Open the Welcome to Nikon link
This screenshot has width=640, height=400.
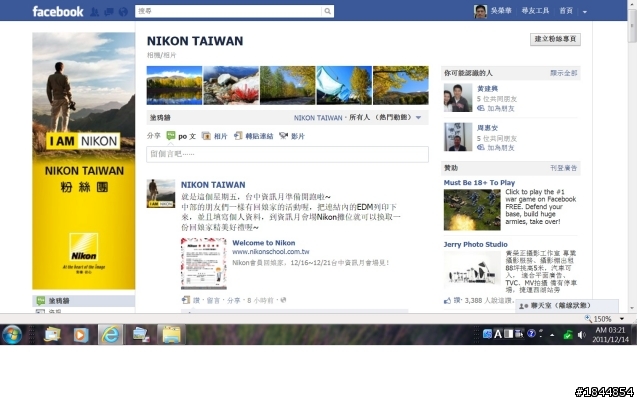264,243
